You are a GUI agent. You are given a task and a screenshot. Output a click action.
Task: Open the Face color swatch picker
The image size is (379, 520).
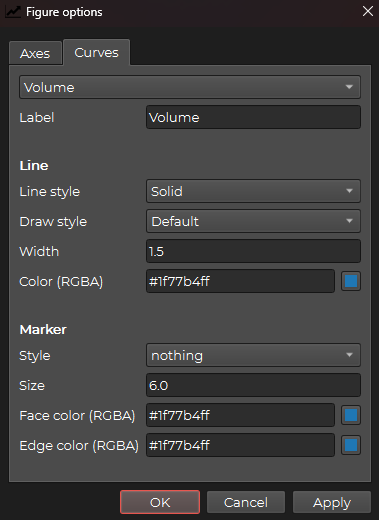pos(351,415)
